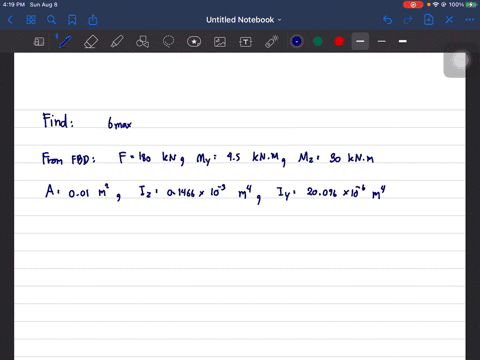Select the thin stroke thickness
The width and height of the screenshot is (480, 360).
click(x=382, y=41)
